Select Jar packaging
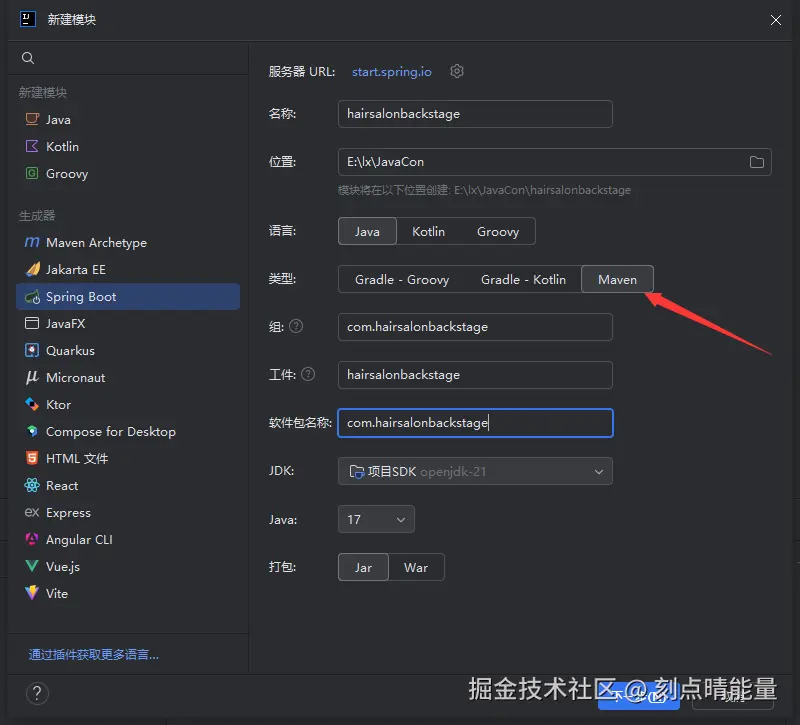Image resolution: width=800 pixels, height=725 pixels. (x=363, y=567)
